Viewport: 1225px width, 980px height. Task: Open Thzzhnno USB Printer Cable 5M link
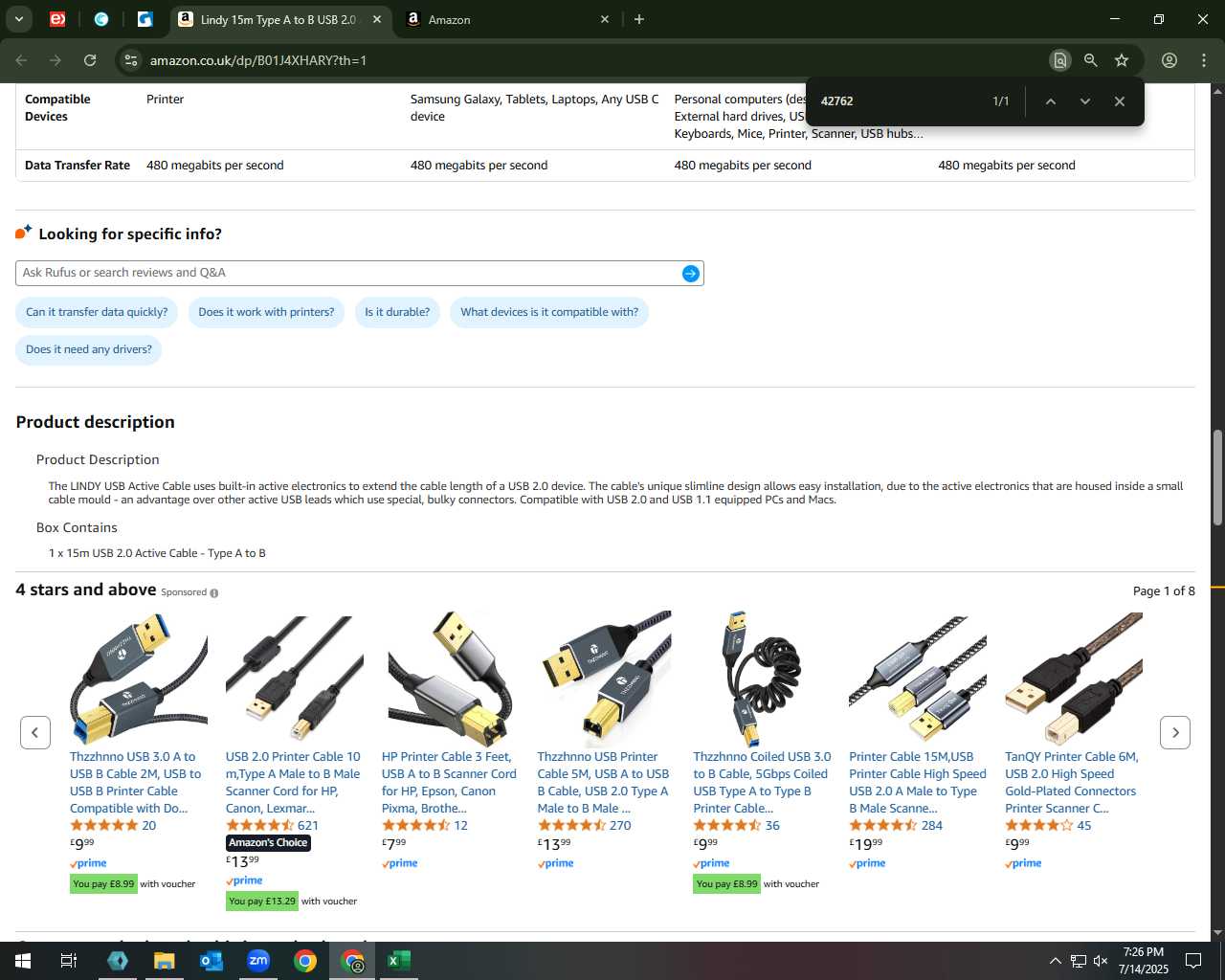pos(603,783)
